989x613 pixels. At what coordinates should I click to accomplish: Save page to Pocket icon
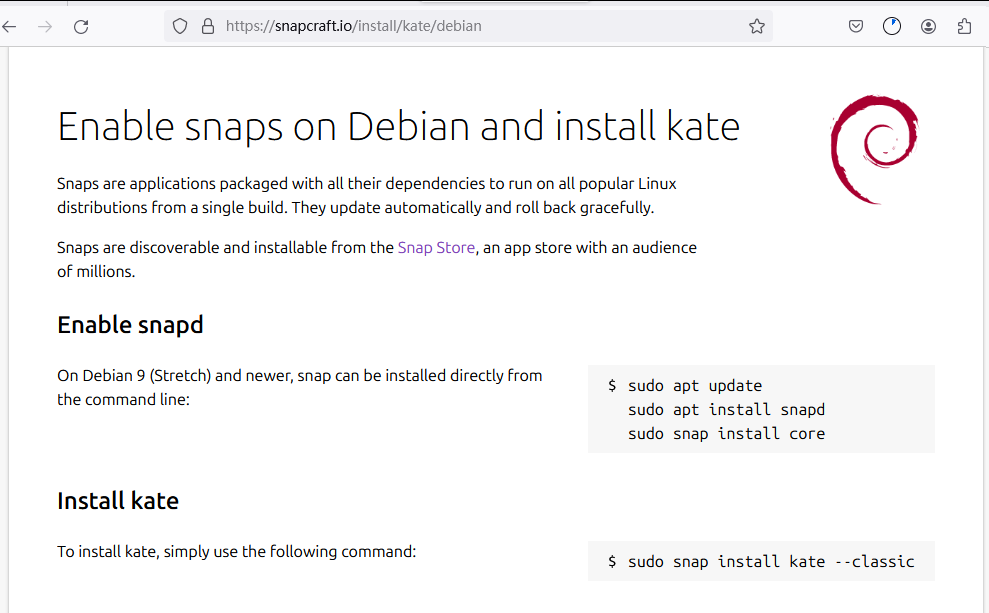(856, 26)
